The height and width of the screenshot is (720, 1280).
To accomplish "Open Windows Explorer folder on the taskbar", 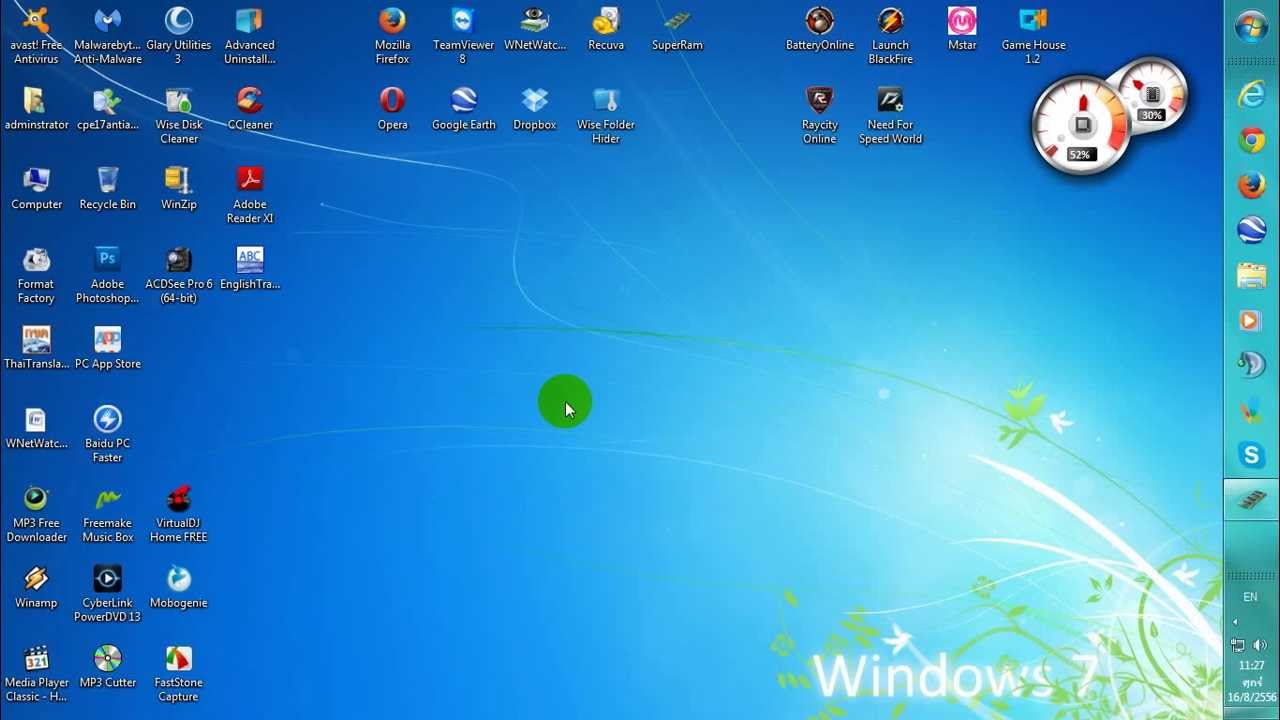I will pos(1252,275).
